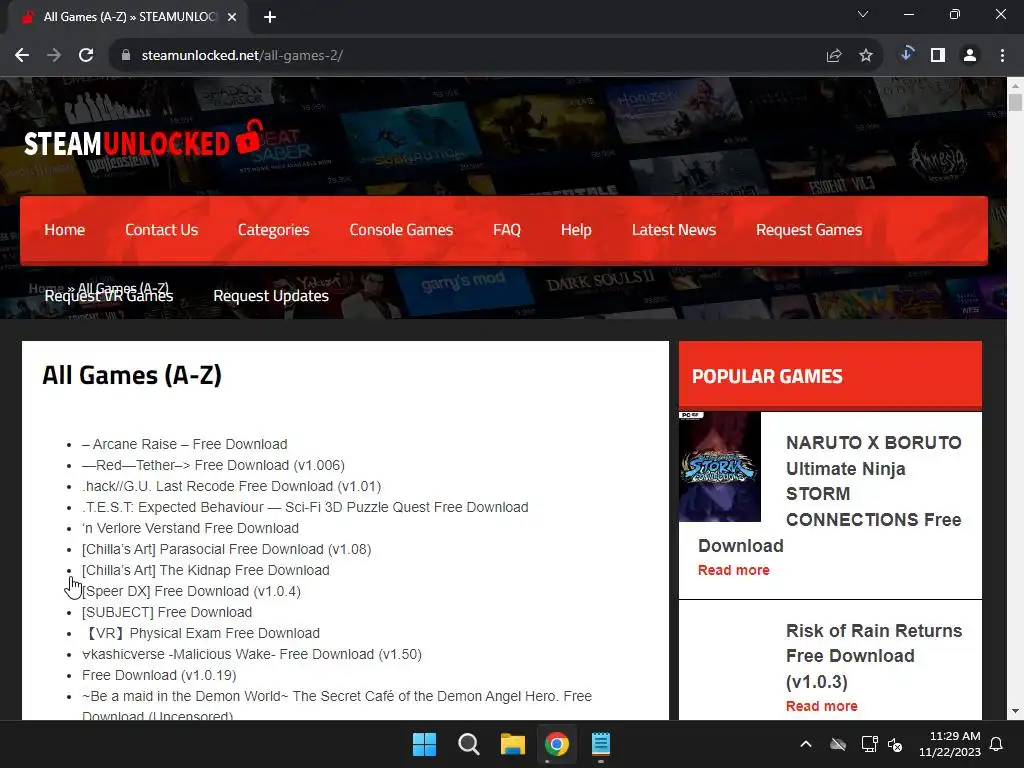Image resolution: width=1024 pixels, height=768 pixels.
Task: Open the Request Games menu item
Action: point(809,230)
